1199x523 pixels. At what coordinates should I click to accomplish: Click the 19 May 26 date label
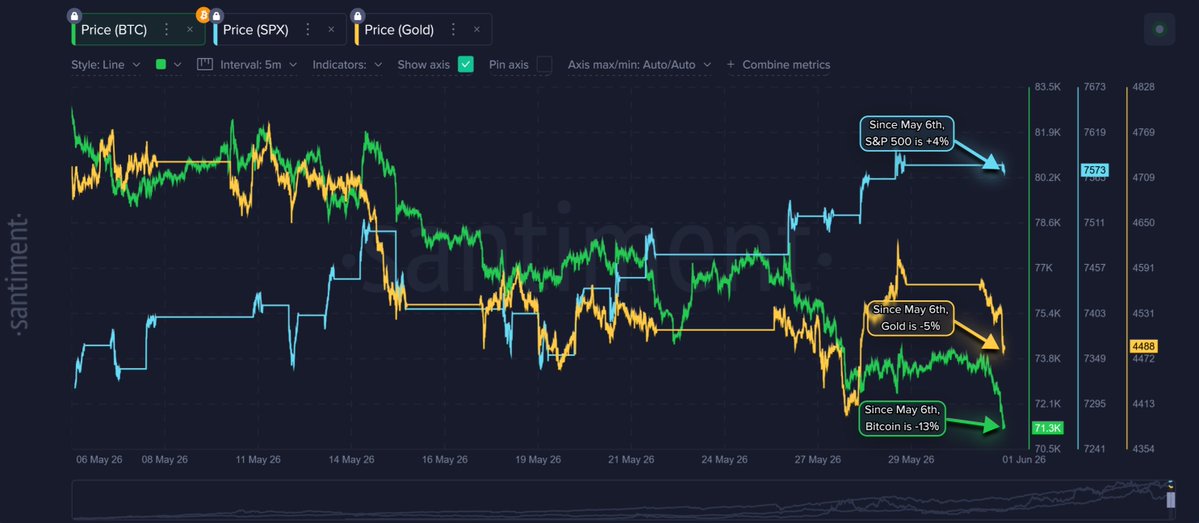click(x=539, y=460)
